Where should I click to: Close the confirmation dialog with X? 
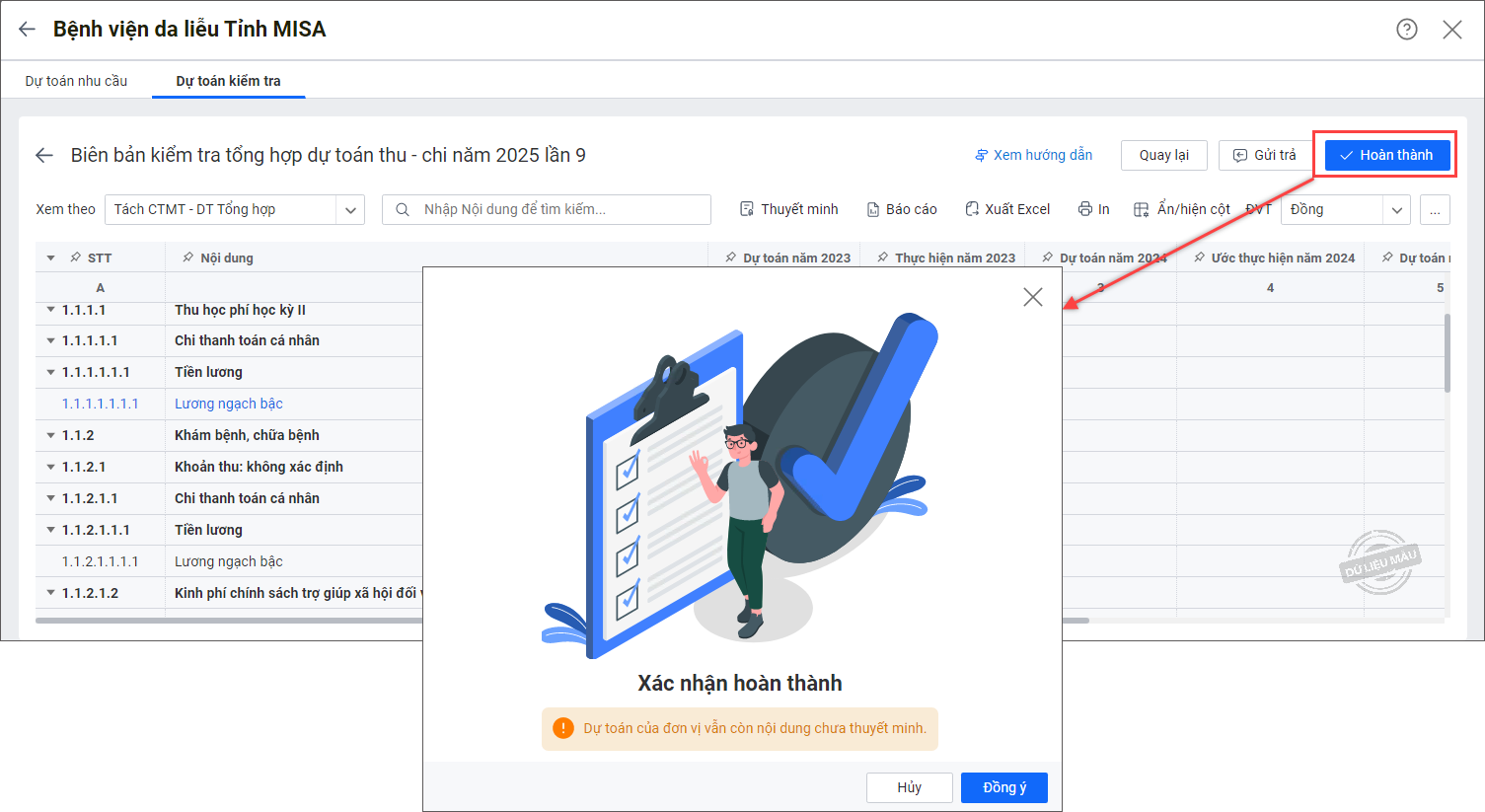[1032, 297]
